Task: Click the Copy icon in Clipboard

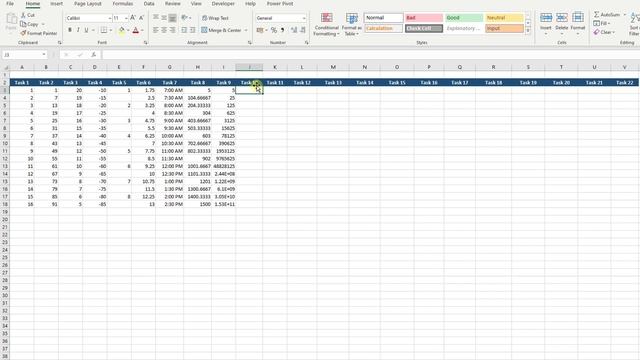Action: pos(23,24)
